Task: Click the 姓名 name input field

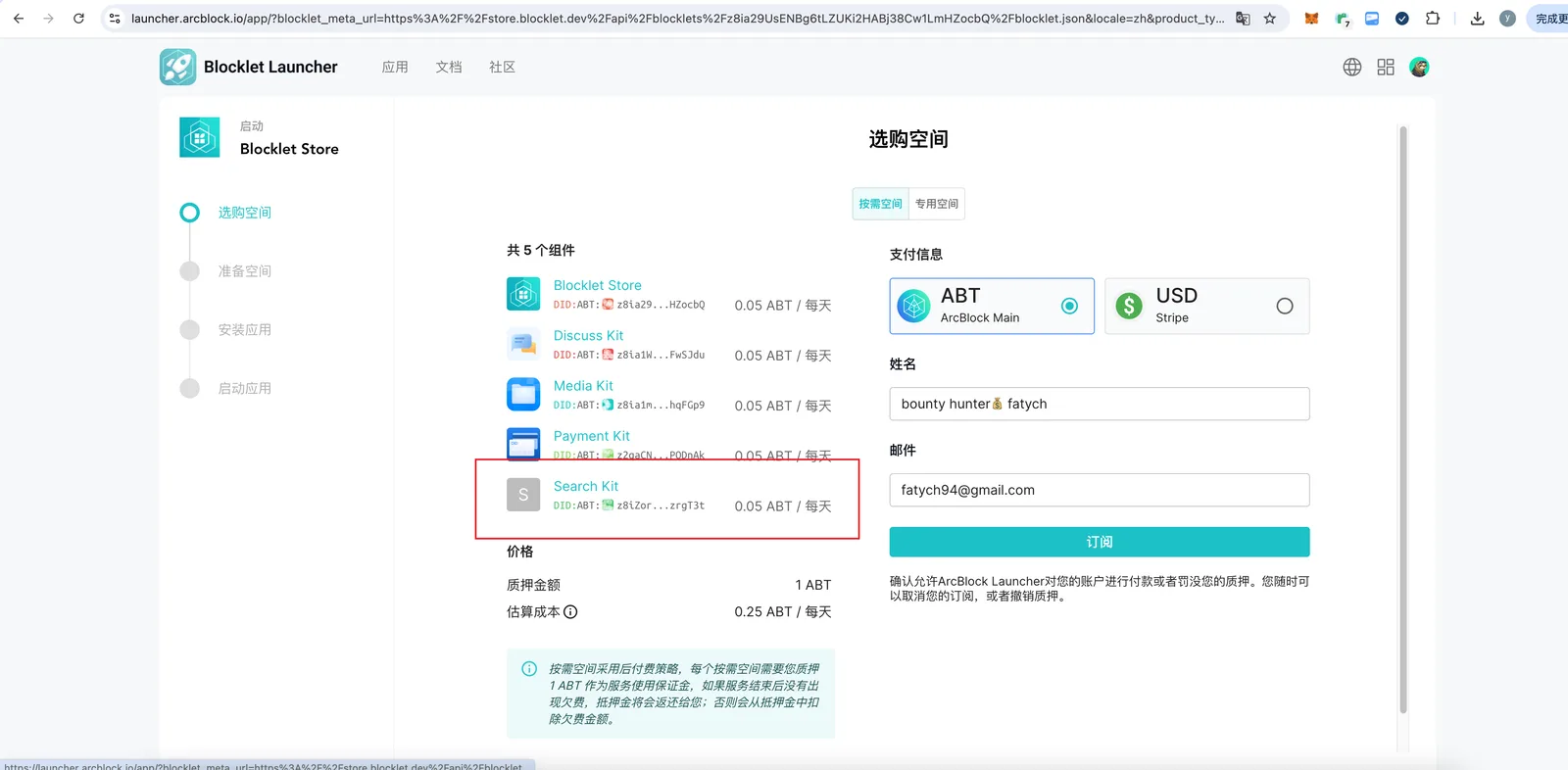Action: click(x=1100, y=404)
